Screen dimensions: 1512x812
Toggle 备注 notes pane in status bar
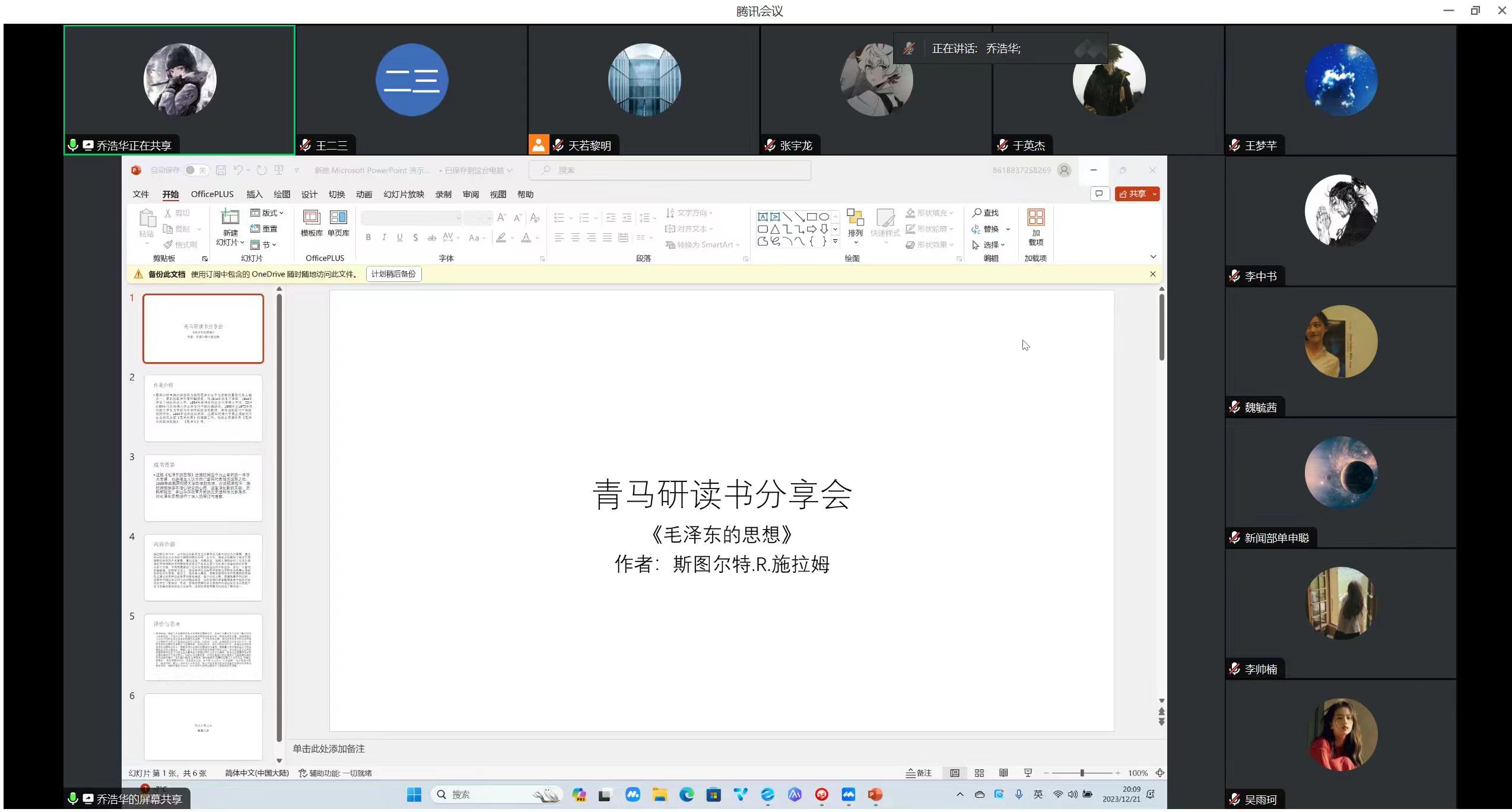tap(919, 773)
